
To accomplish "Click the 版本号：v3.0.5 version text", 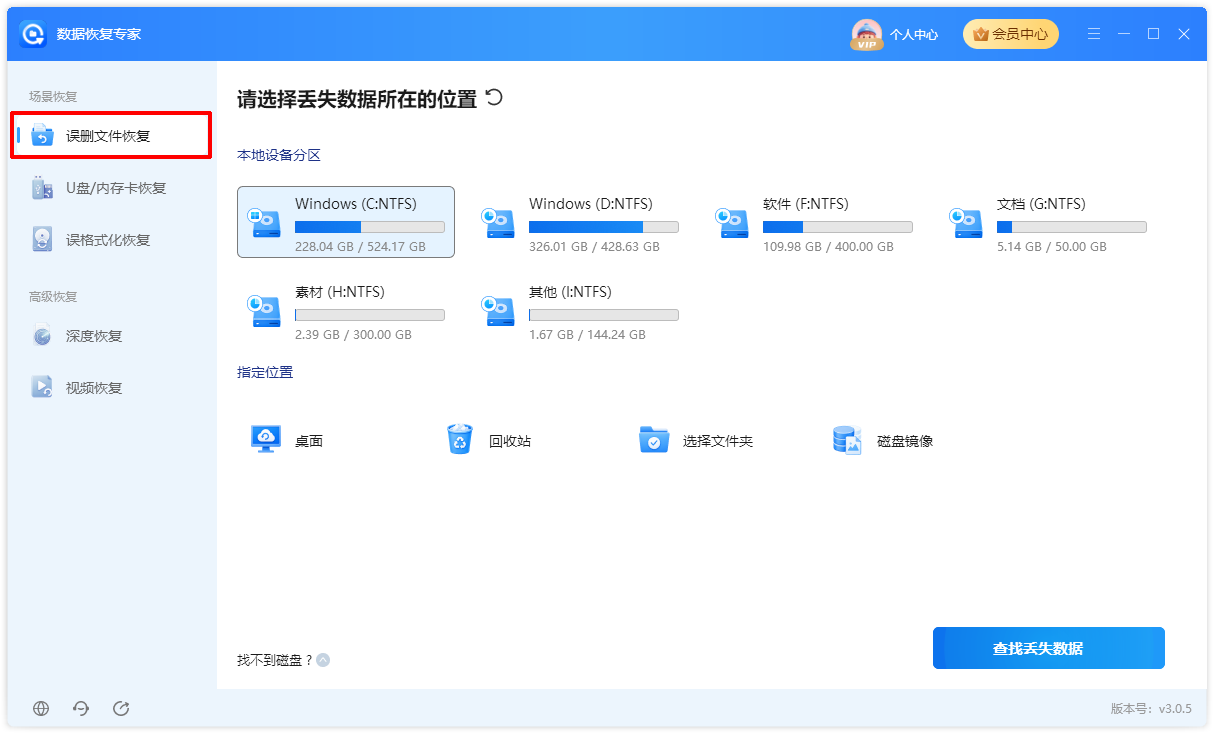I will click(1151, 709).
